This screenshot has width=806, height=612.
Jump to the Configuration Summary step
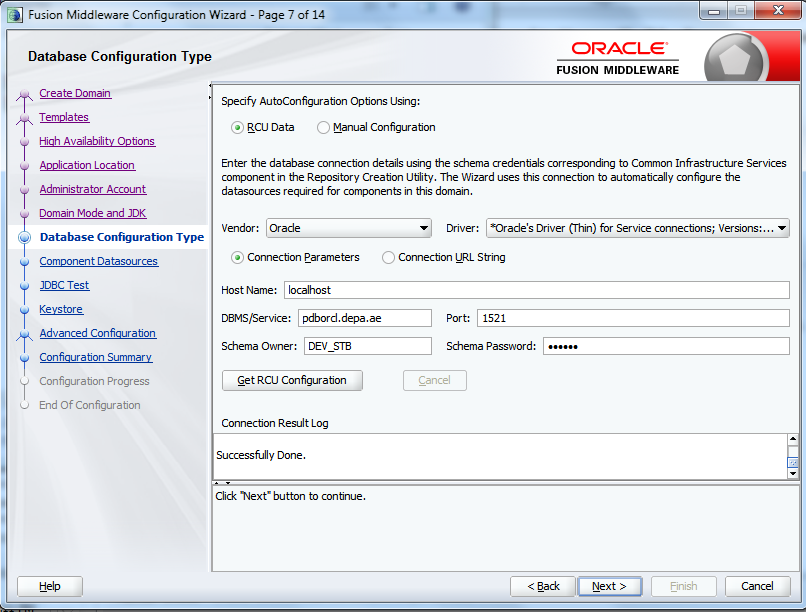(96, 357)
